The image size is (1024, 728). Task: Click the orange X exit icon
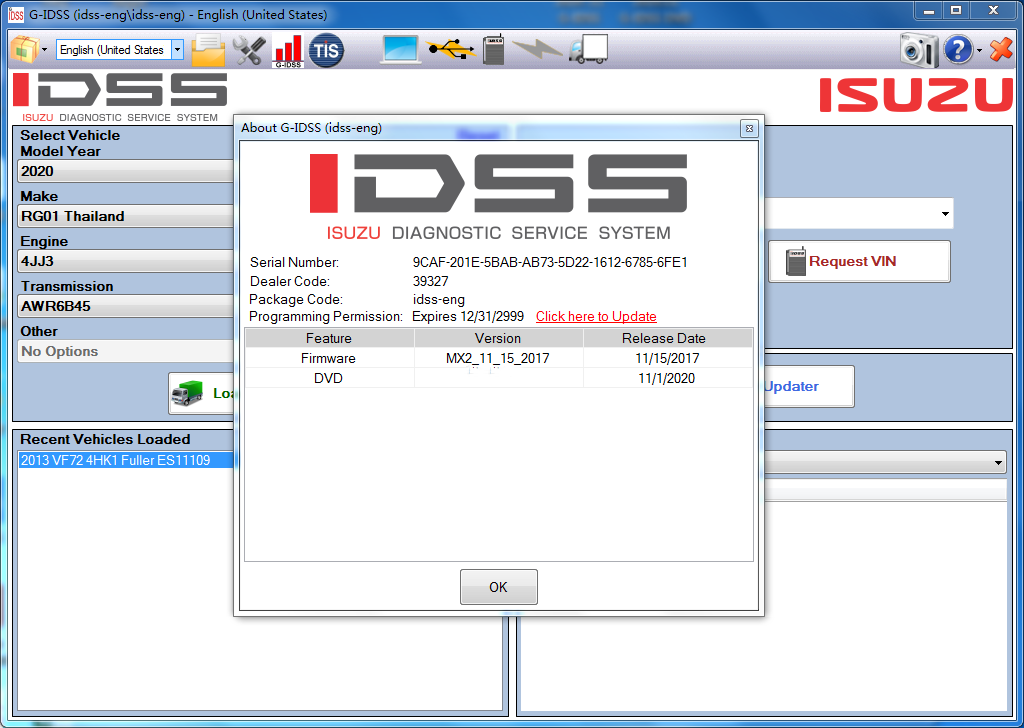pyautogui.click(x=1000, y=50)
